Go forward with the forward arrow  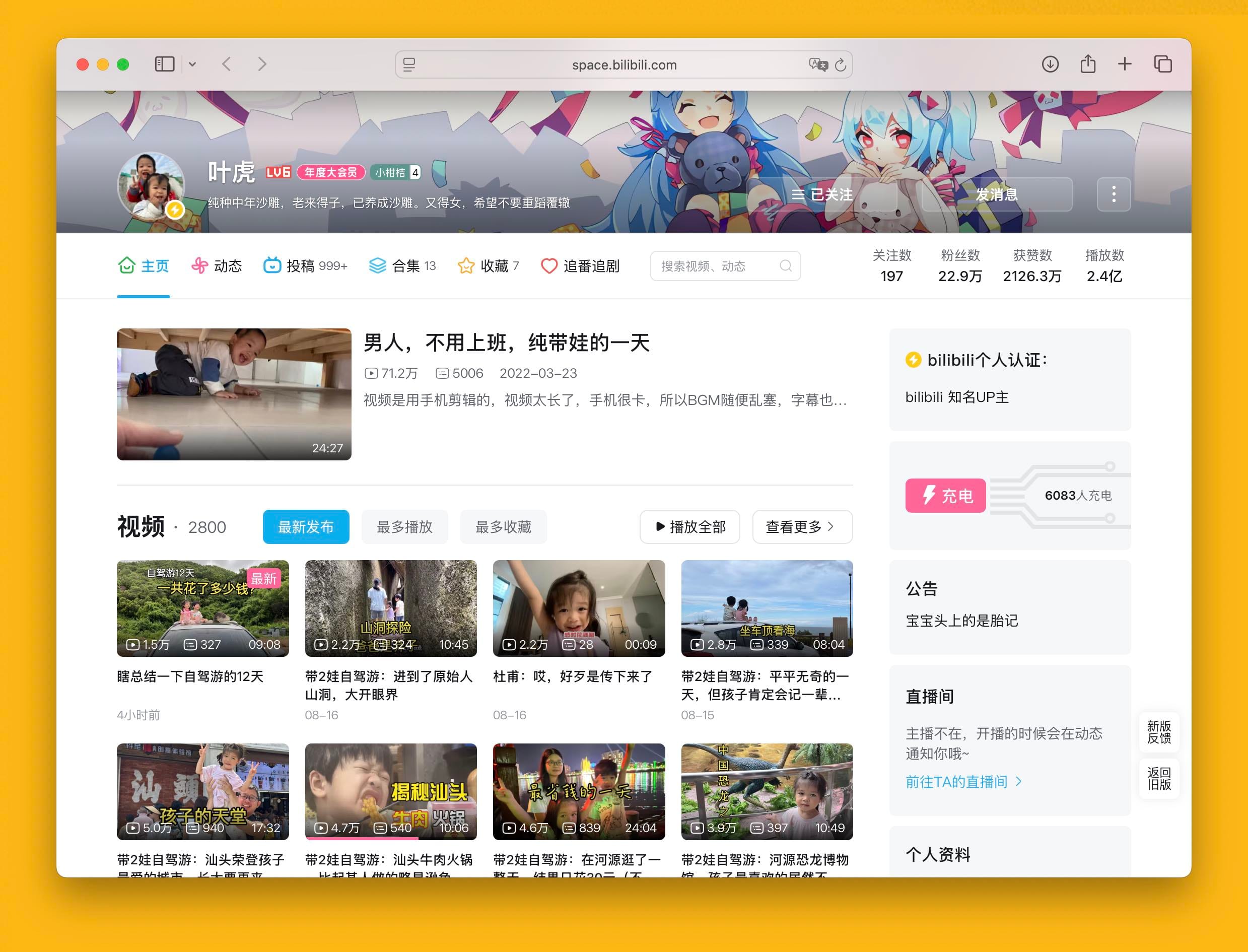pos(262,64)
